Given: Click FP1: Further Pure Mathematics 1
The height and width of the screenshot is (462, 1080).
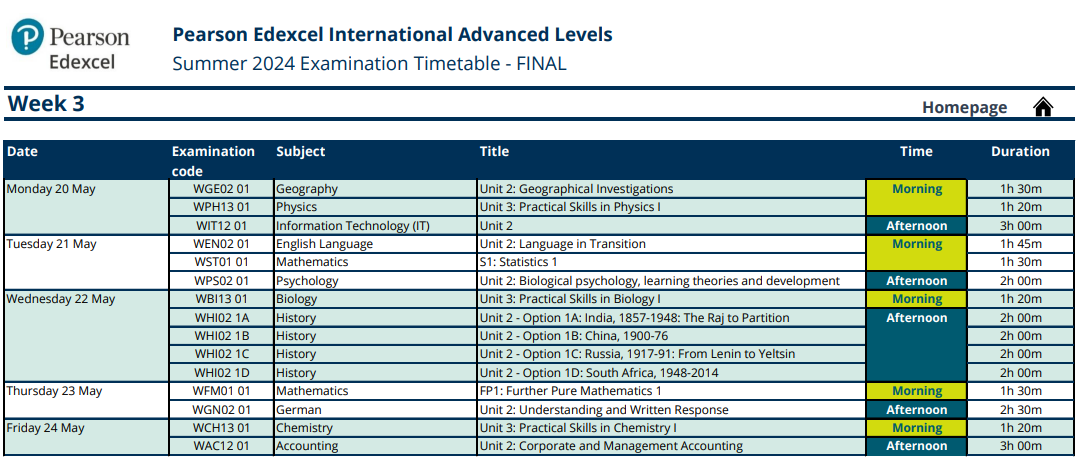Looking at the screenshot, I should 570,391.
